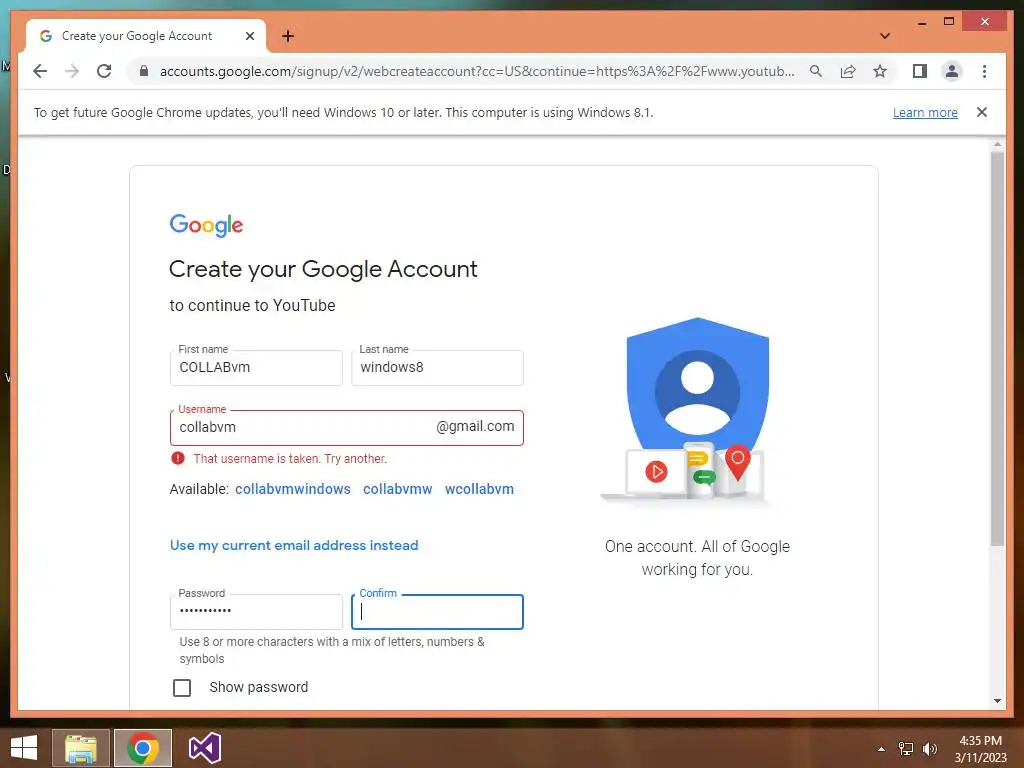Click the @gmail.com suffix text
Image resolution: width=1024 pixels, height=768 pixels.
pos(475,426)
